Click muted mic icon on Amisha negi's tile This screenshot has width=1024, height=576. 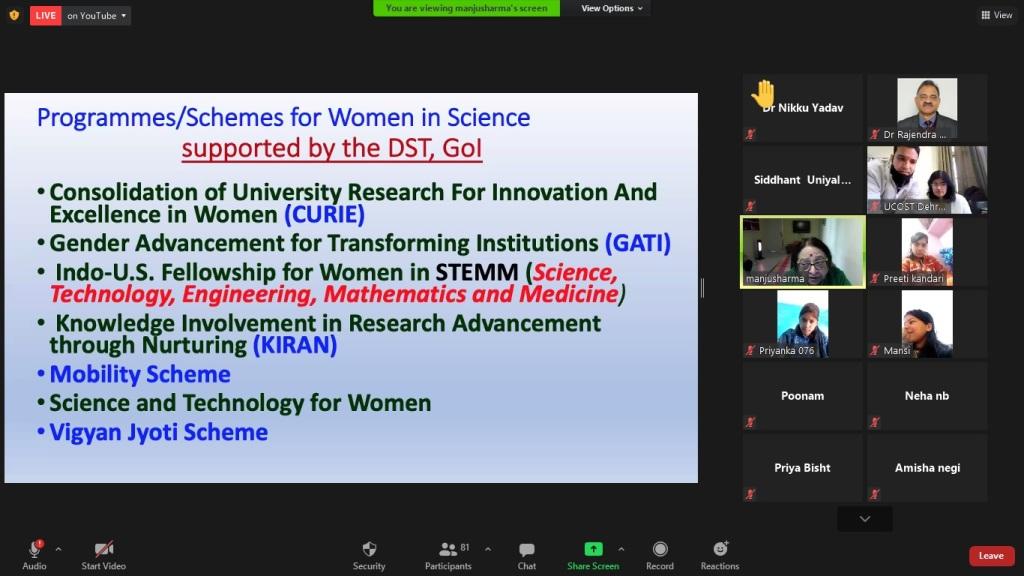coord(874,494)
